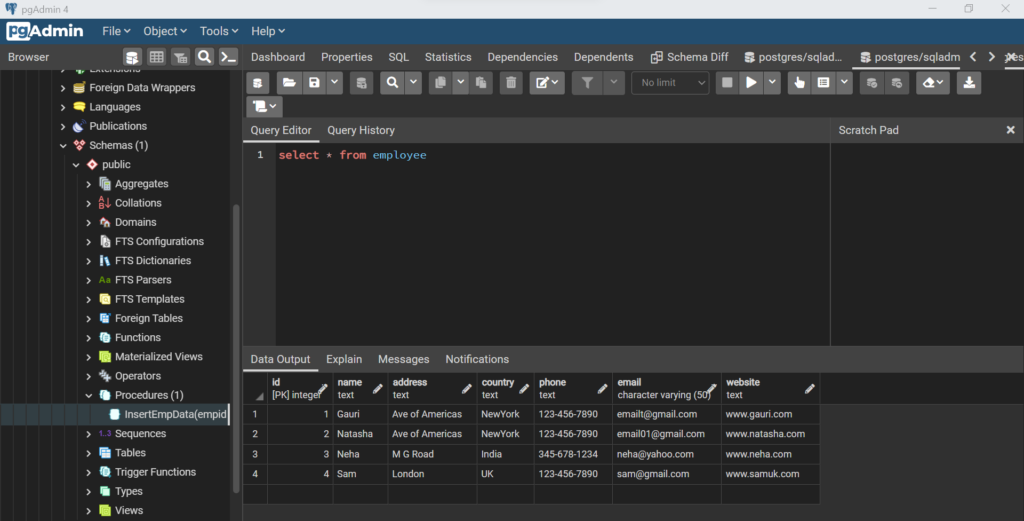This screenshot has height=521, width=1024.
Task: Expand the Tables tree node
Action: click(x=90, y=453)
